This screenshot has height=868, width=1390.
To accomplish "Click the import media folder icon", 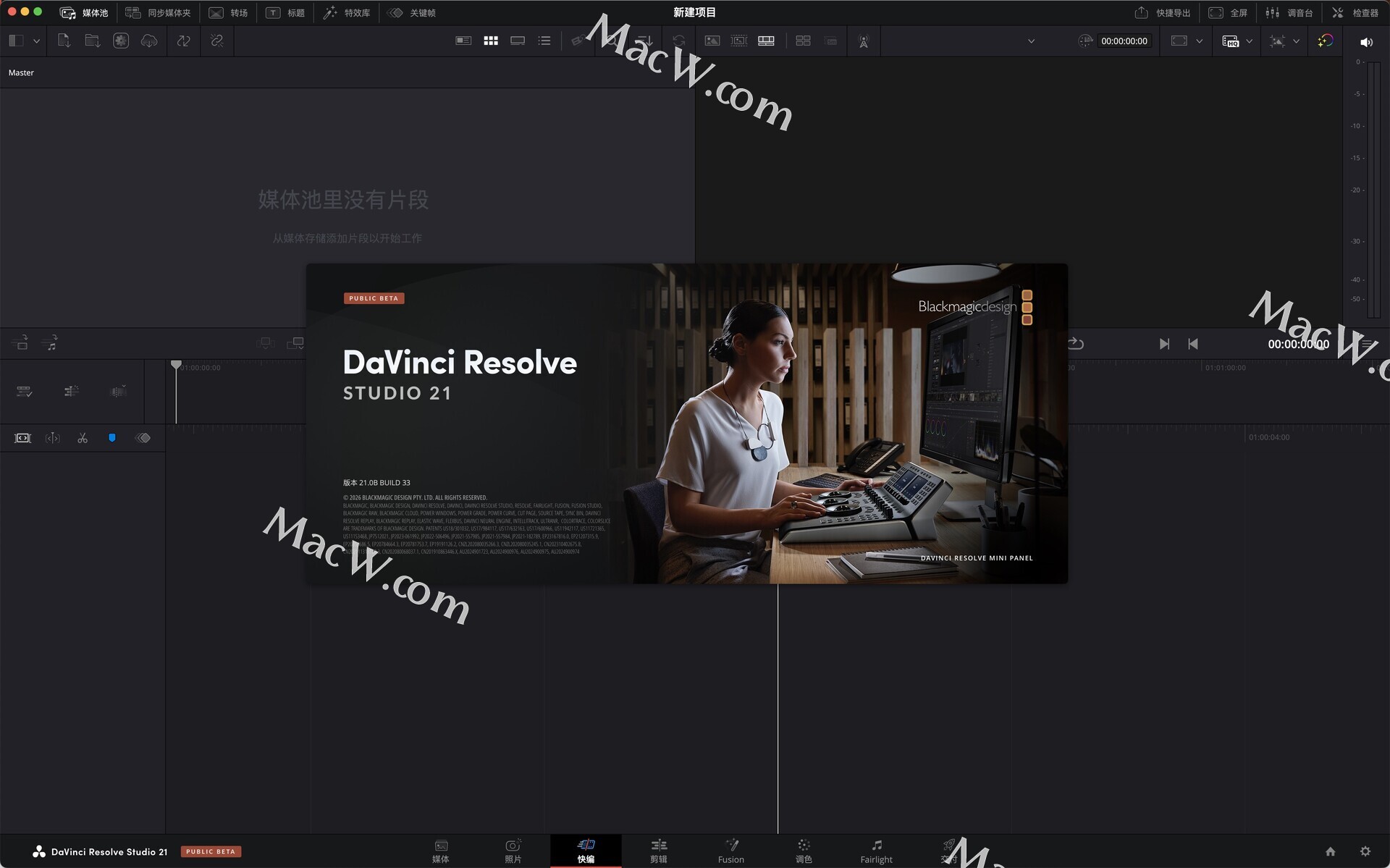I will (92, 41).
